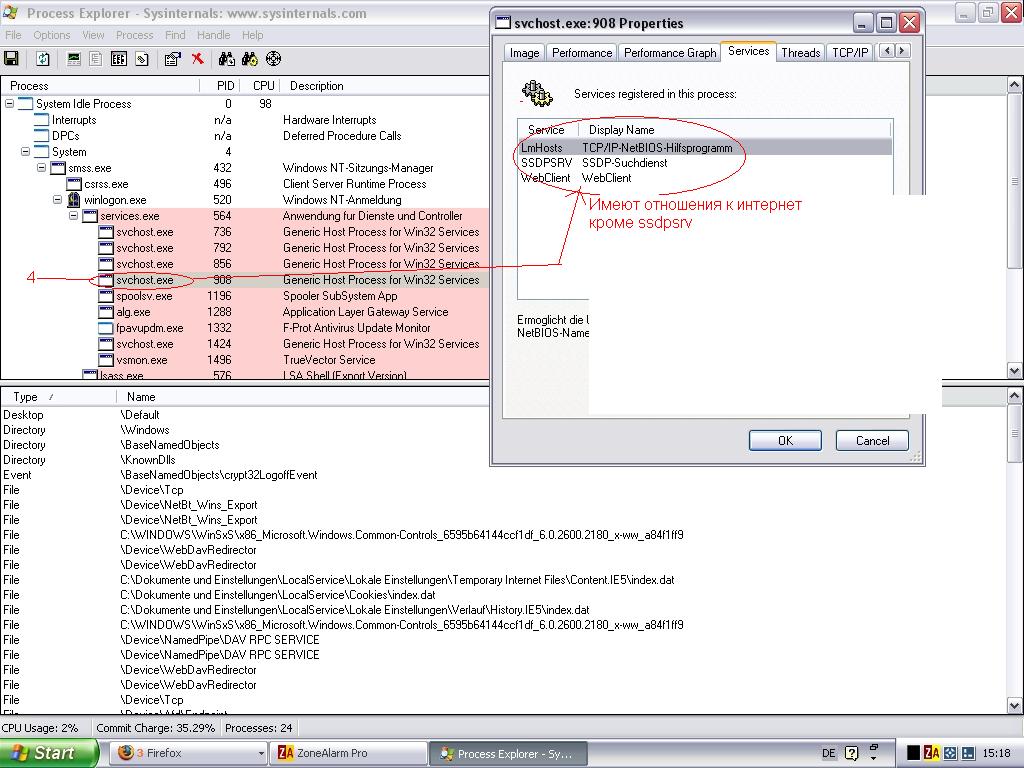
Task: Open the Windows Start menu
Action: tap(49, 753)
